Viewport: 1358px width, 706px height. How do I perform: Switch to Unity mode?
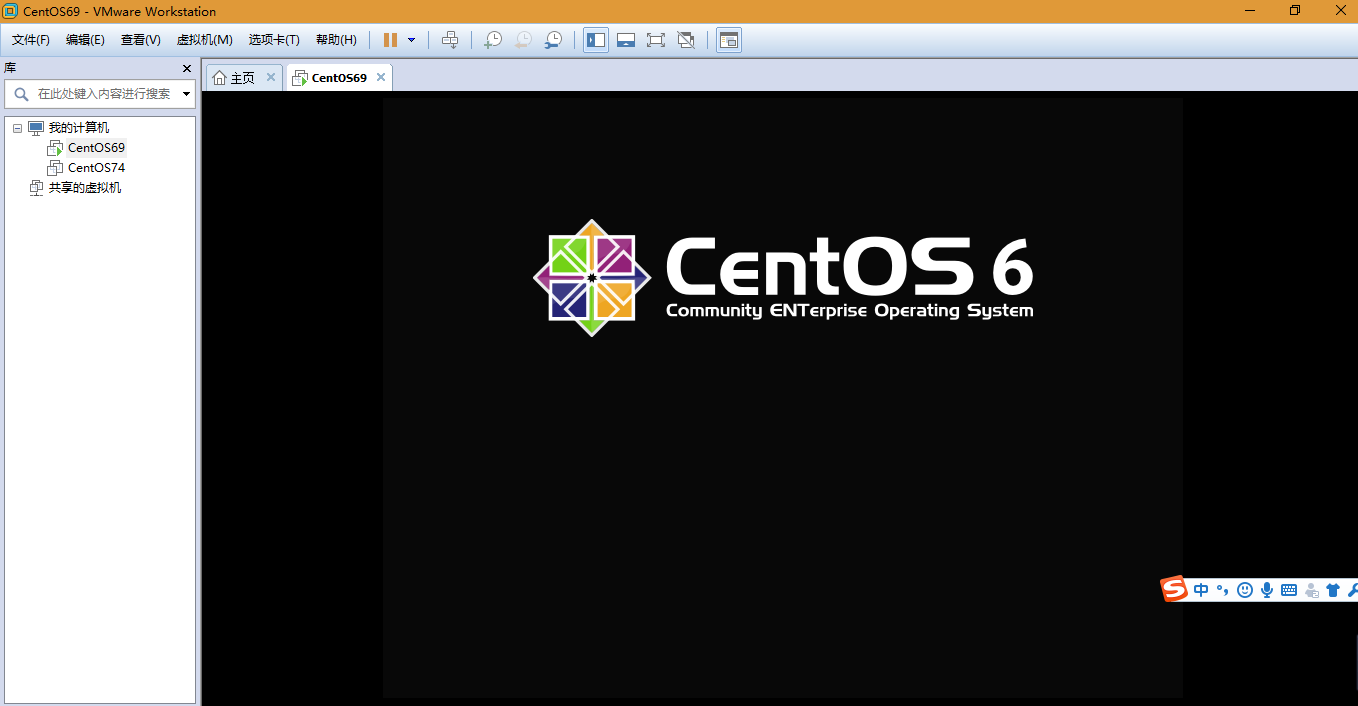(686, 40)
